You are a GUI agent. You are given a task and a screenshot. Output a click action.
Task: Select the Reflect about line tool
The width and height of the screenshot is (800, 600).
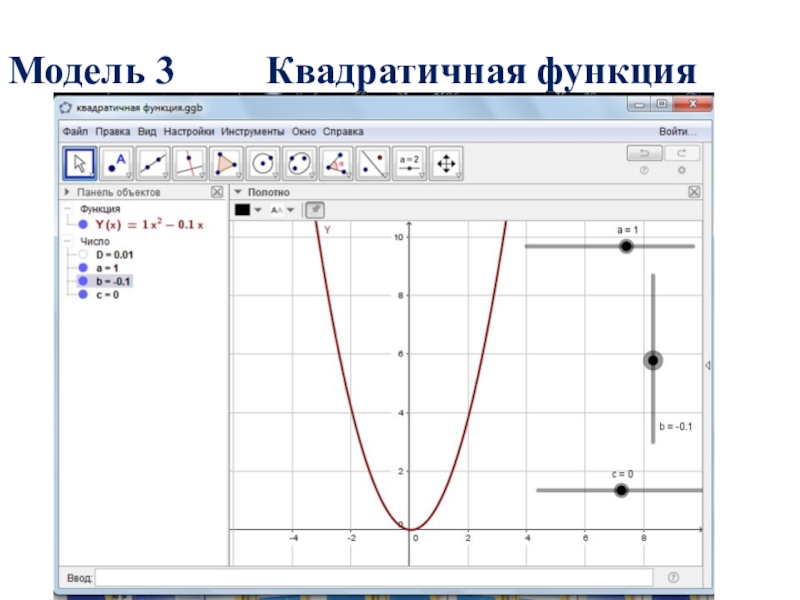373,164
